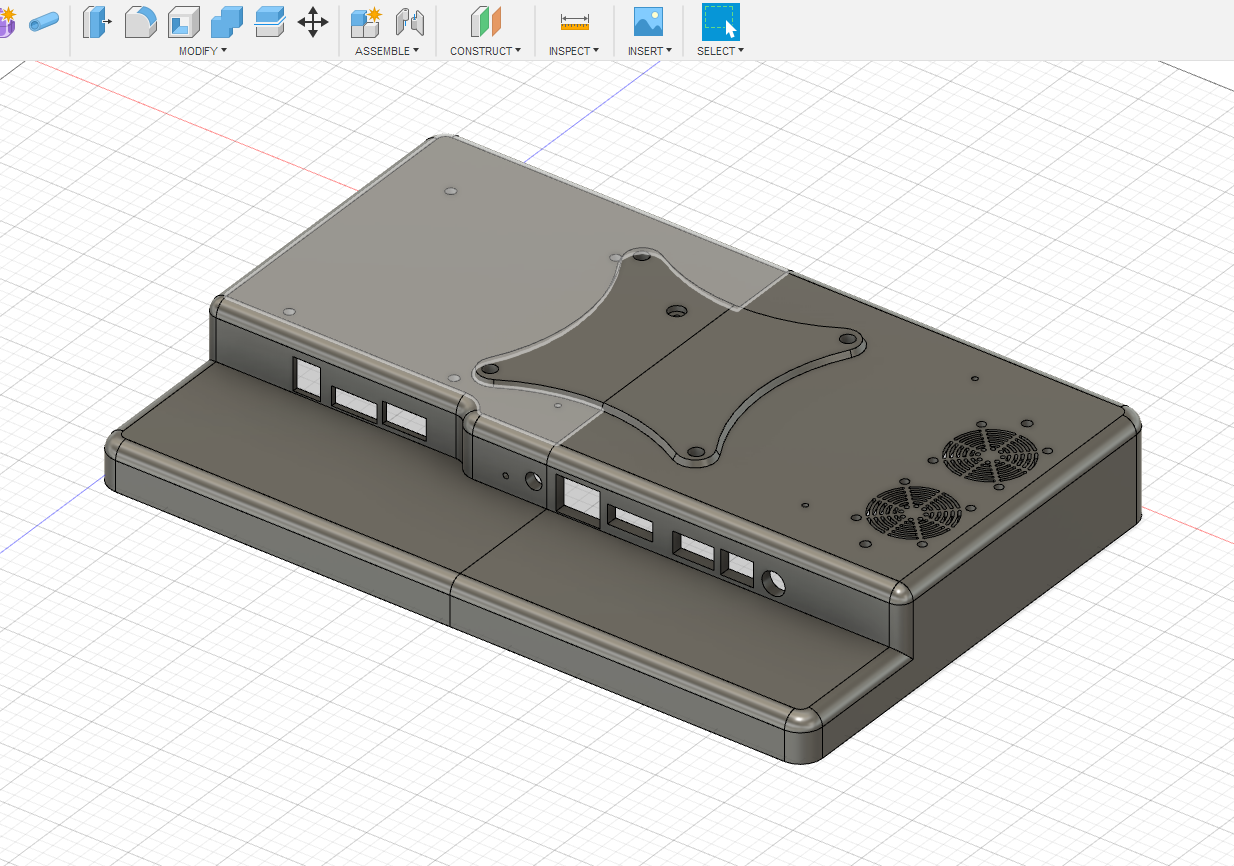Open the INSERT dropdown menu
Screen dimensions: 1234x866
click(650, 51)
